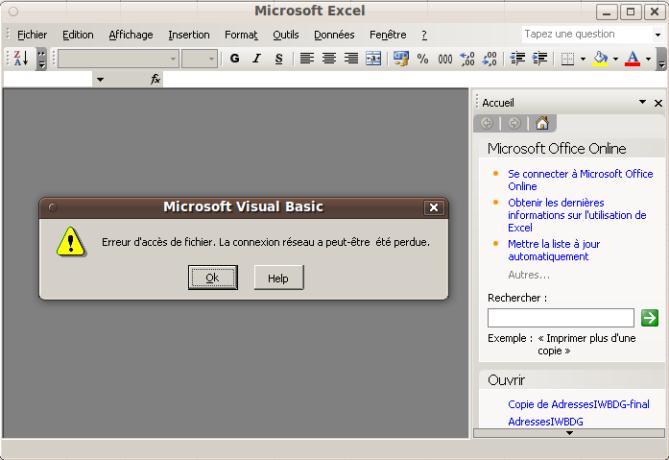Viewport: 669px width, 460px height.
Task: Open the font name dropdown
Action: pos(173,58)
